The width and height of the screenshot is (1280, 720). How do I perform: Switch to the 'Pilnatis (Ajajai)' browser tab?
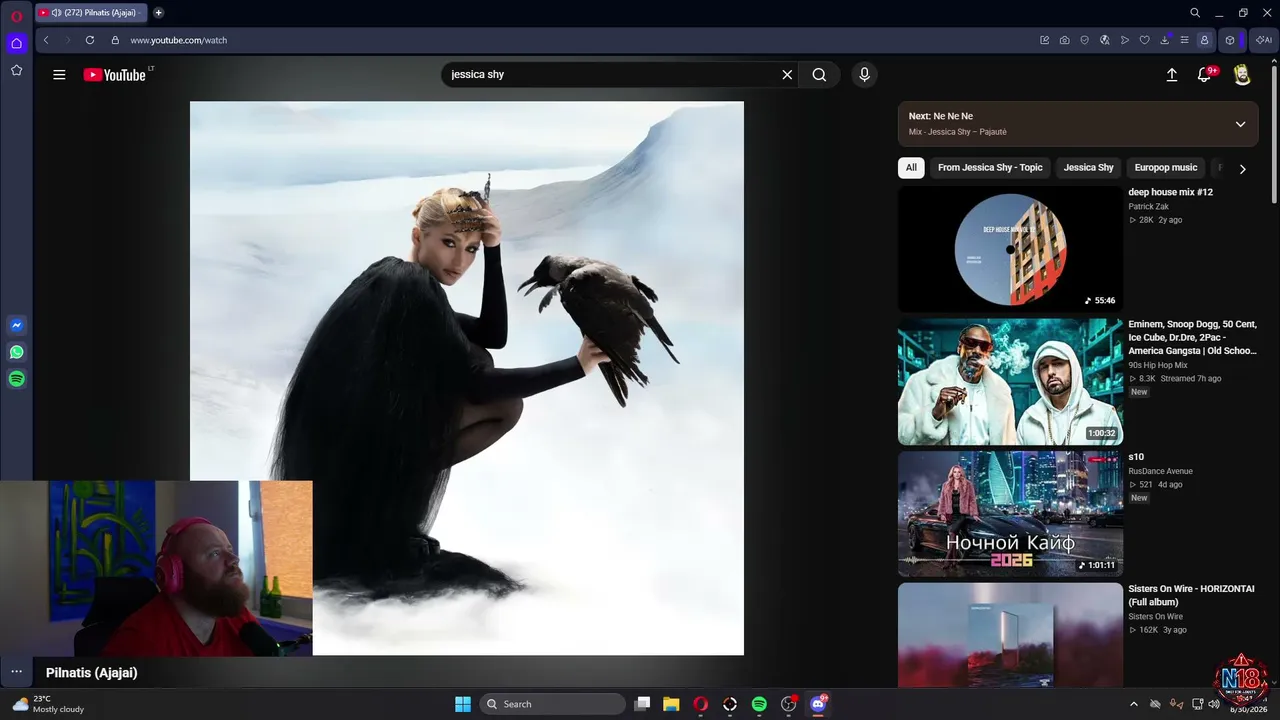[x=91, y=13]
